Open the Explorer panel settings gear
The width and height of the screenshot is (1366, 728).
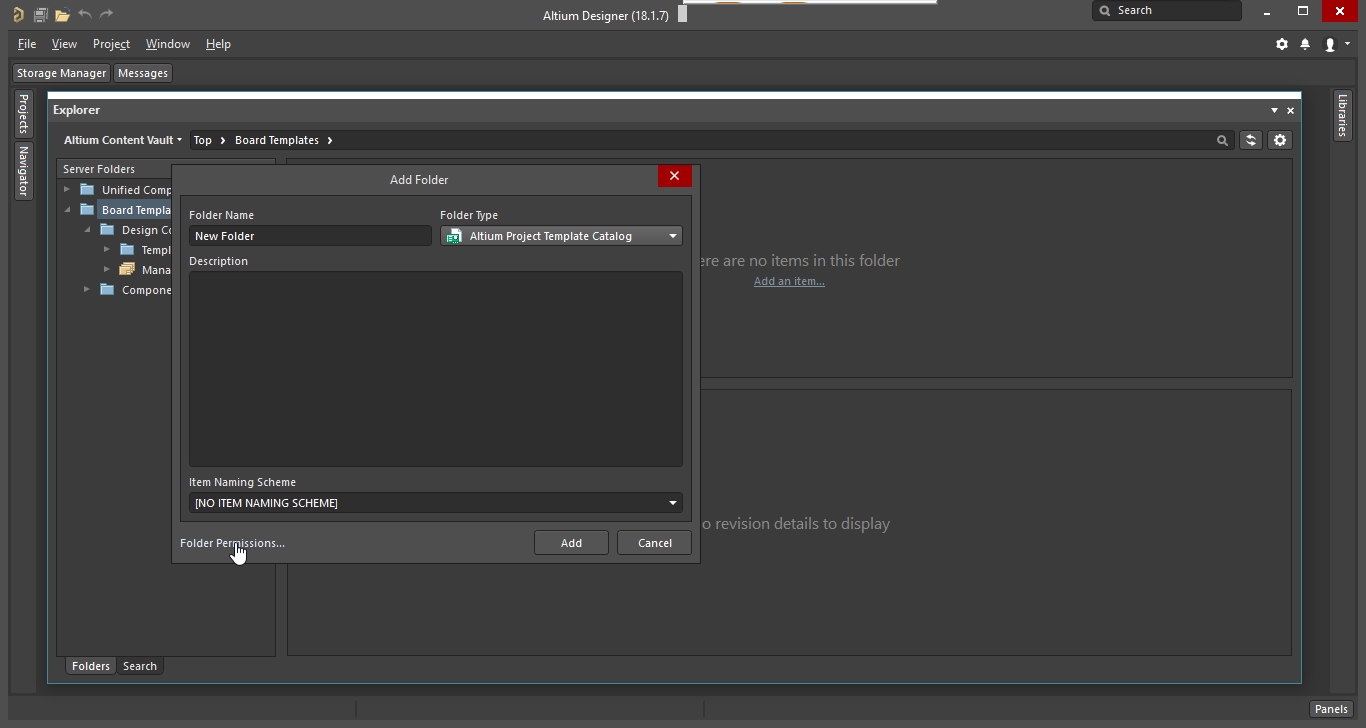[x=1280, y=140]
